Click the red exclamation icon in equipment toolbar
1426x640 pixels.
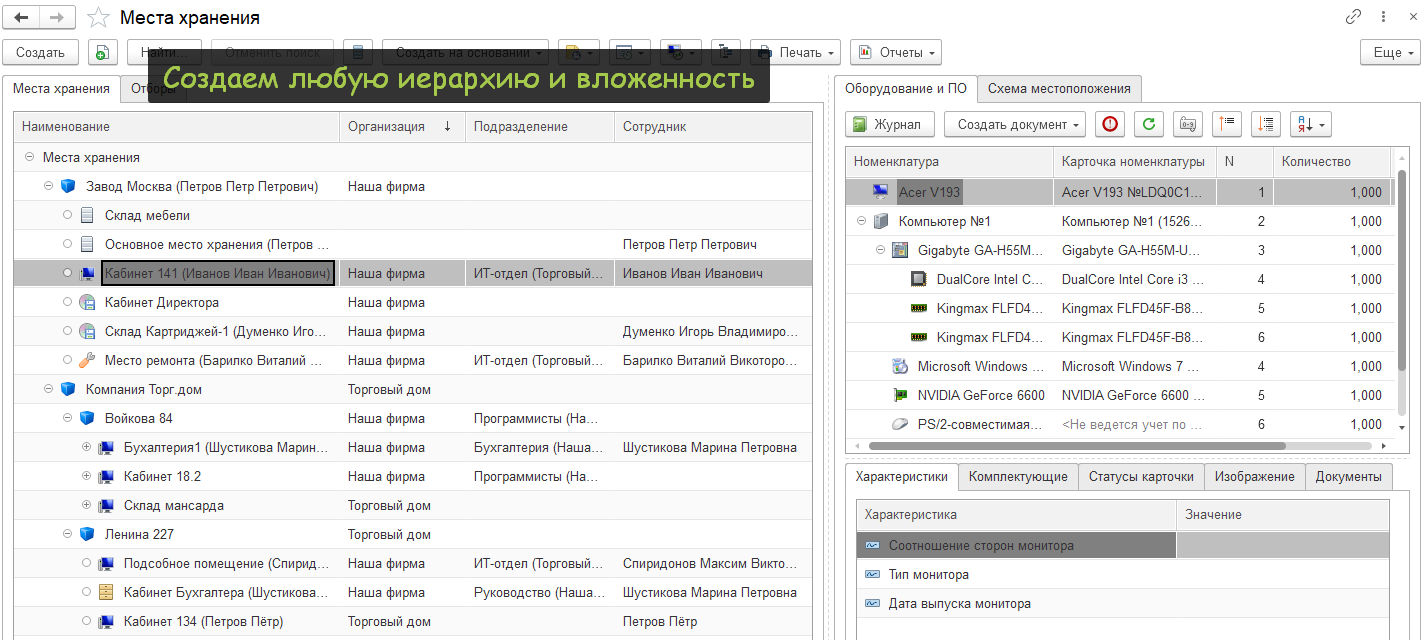(x=1110, y=124)
